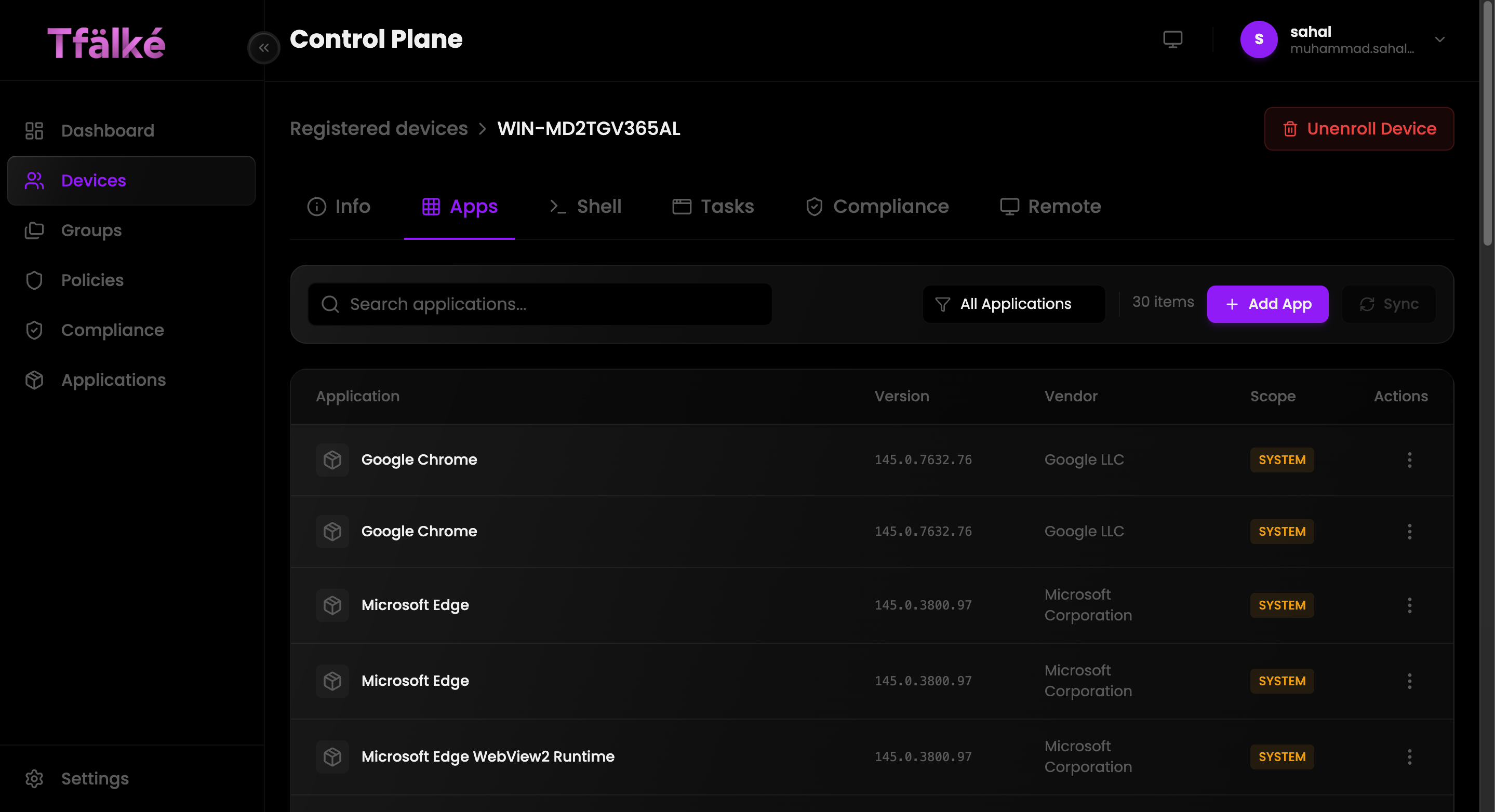The width and height of the screenshot is (1495, 812).
Task: Click 'Microsoft Corporation' in the WebView2 Runtime row
Action: tap(1088, 756)
